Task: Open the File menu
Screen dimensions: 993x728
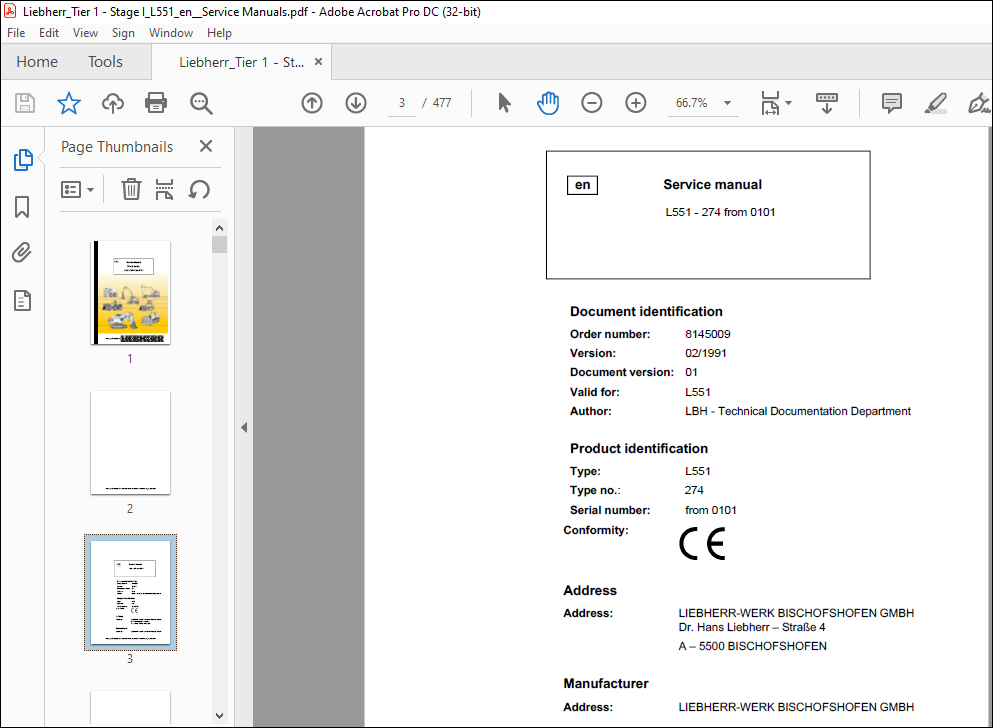Action: [x=16, y=33]
